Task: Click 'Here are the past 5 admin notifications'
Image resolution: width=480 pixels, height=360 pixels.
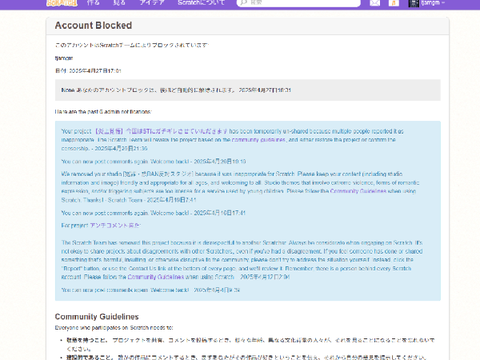Action: [103, 112]
